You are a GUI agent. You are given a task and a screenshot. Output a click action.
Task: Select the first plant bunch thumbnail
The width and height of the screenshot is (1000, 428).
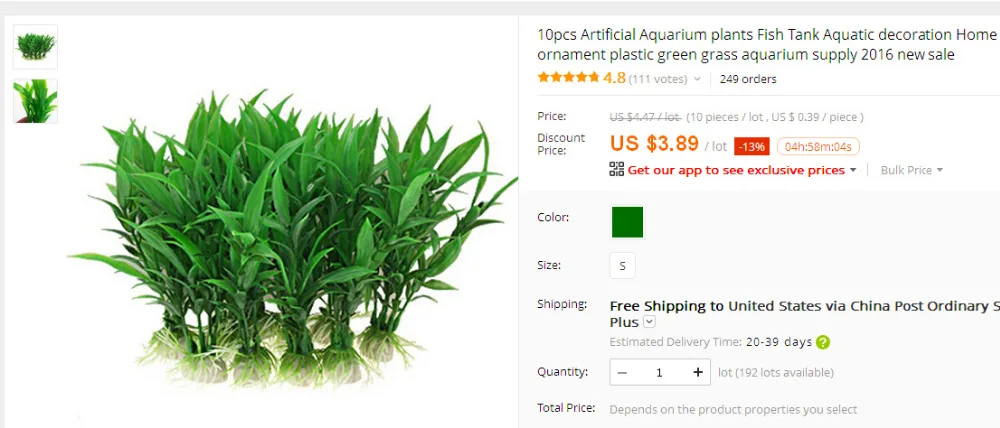36,47
